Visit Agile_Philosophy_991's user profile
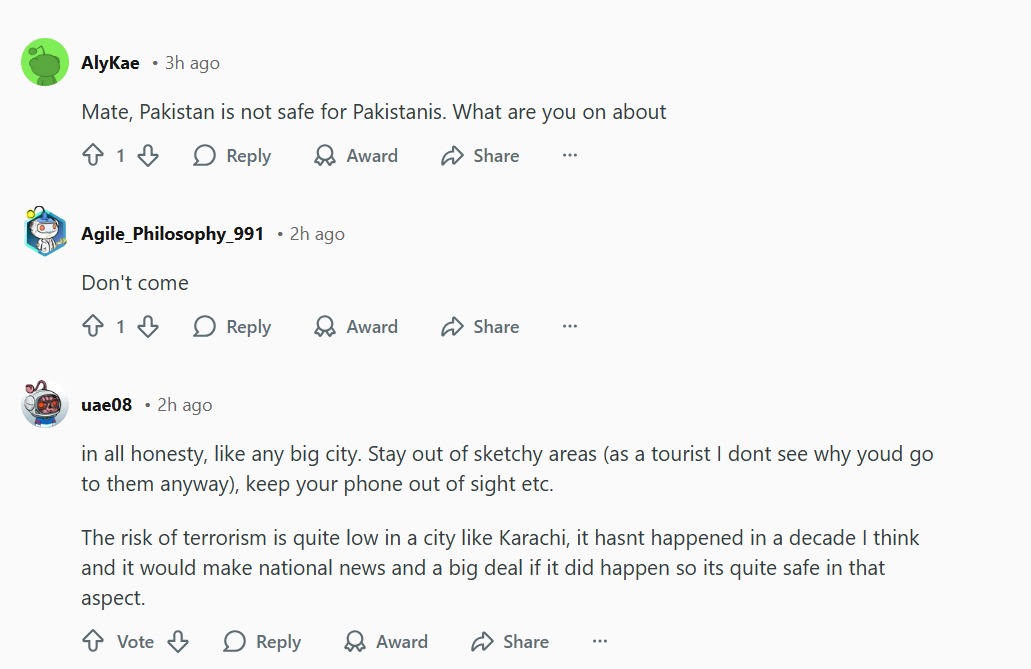This screenshot has height=669, width=1031. [x=172, y=234]
